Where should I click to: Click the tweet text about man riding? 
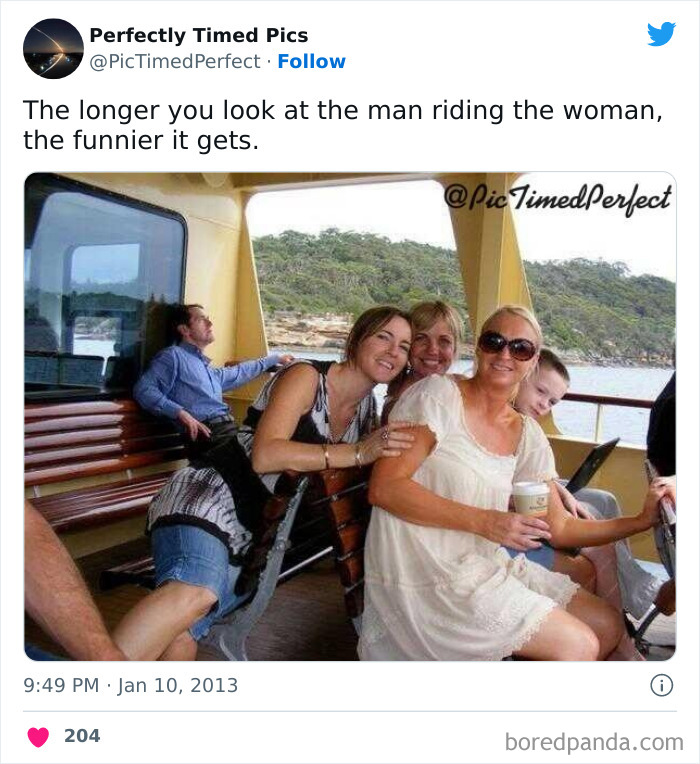click(343, 125)
